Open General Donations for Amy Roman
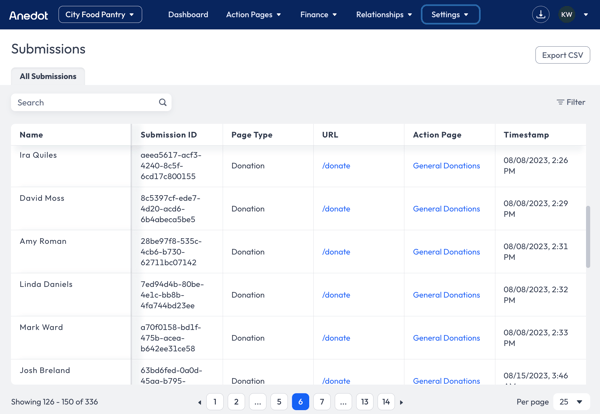 pos(446,252)
